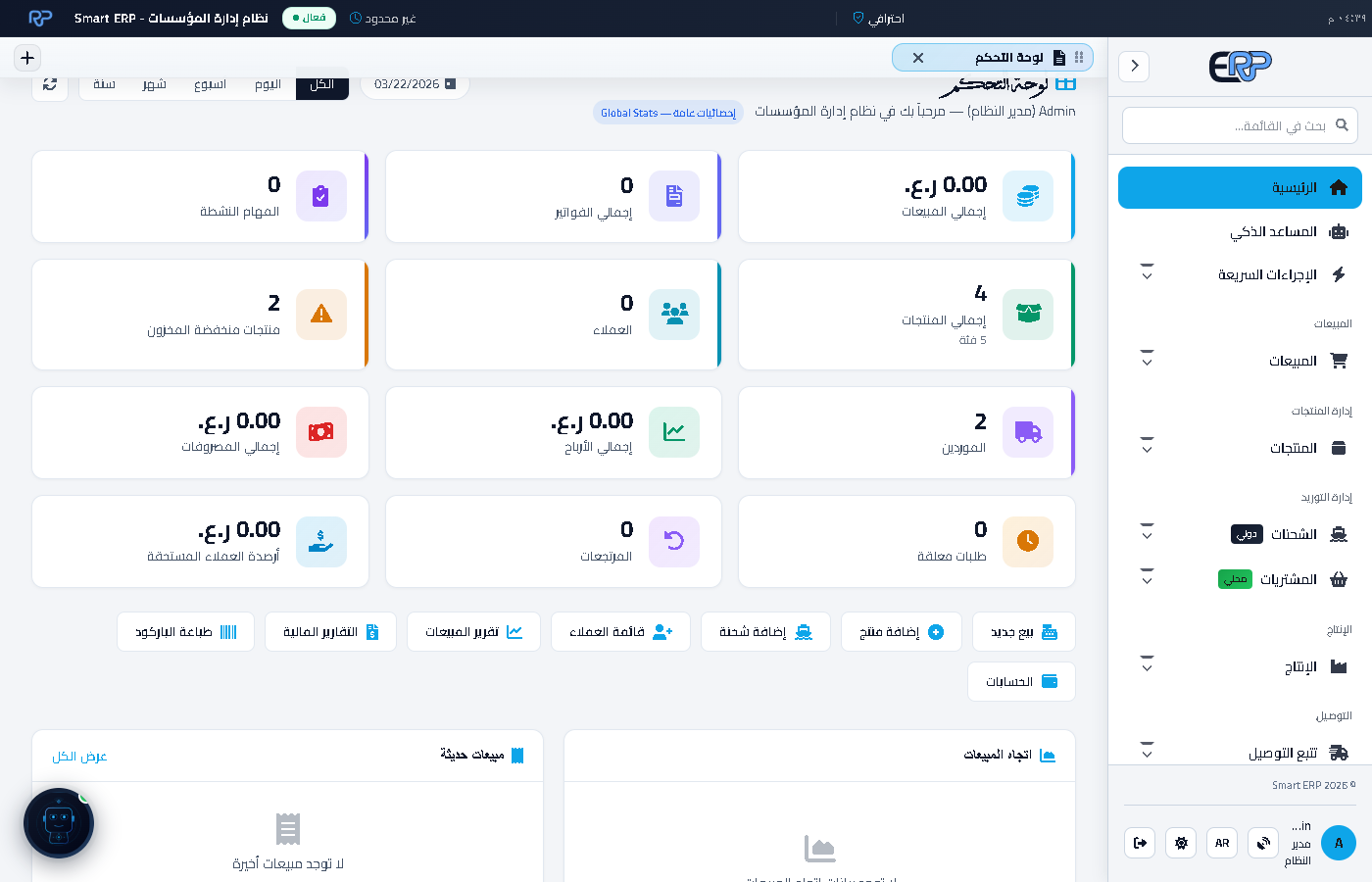Click the طباعة الباركود button
This screenshot has width=1372, height=882.
(186, 632)
